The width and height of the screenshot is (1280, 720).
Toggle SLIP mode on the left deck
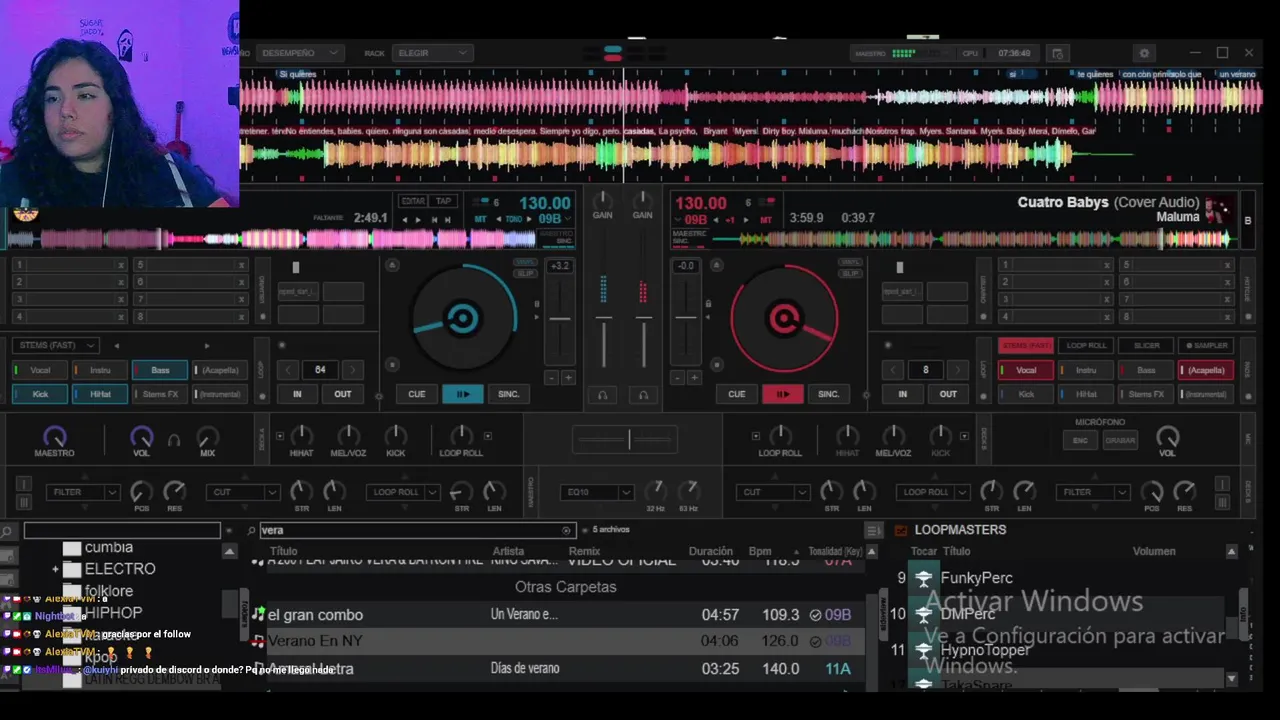tap(525, 273)
